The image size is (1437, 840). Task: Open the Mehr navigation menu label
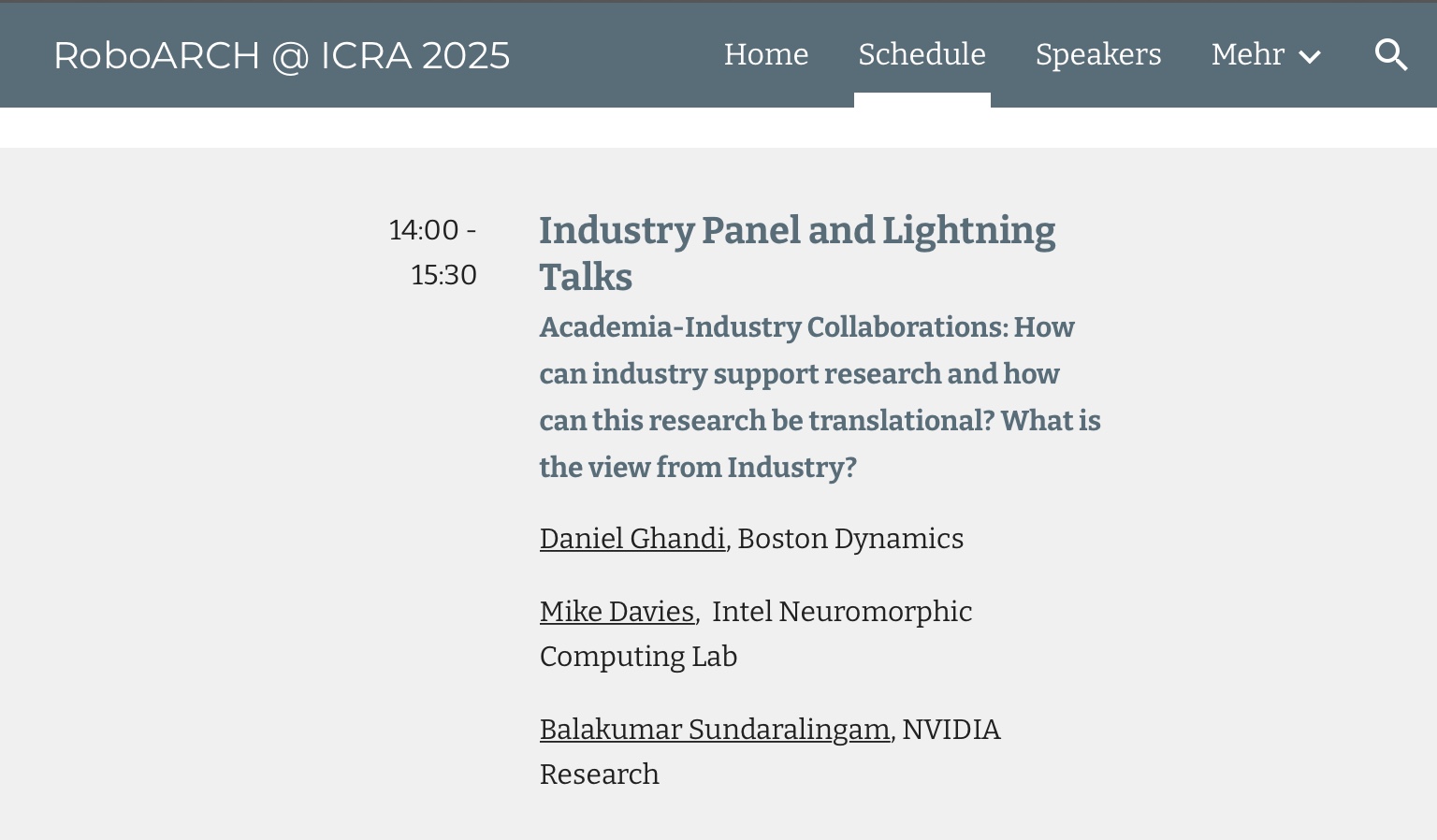click(1247, 54)
